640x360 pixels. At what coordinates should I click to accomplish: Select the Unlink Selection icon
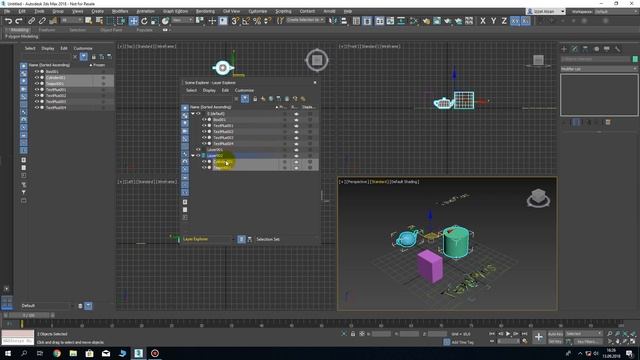click(x=42, y=21)
